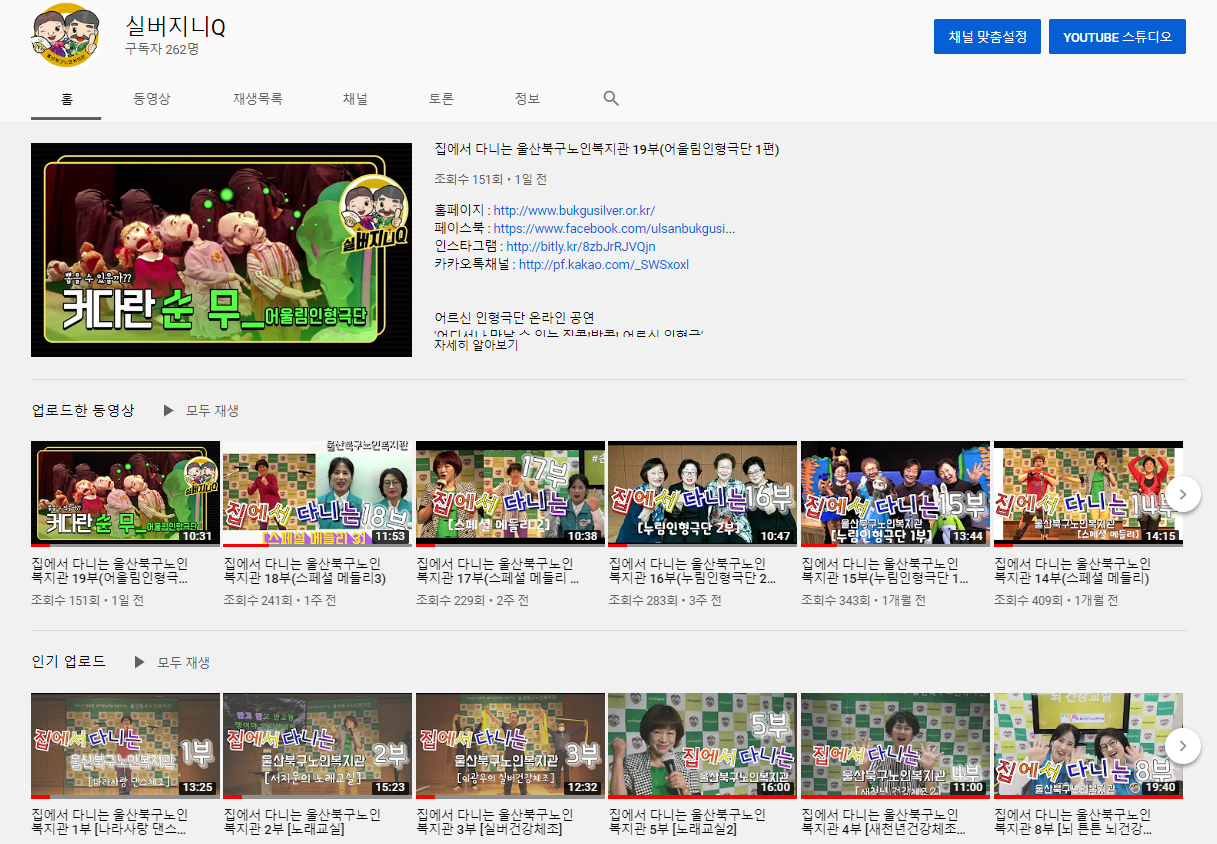The height and width of the screenshot is (844, 1217).
Task: Play all popular uploads (인기 업로드)
Action: 172,662
